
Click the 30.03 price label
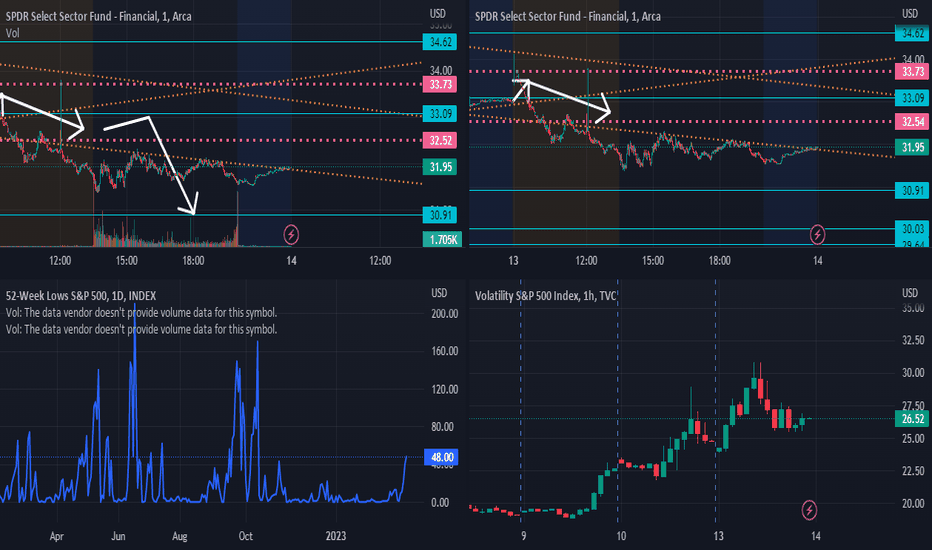point(912,228)
